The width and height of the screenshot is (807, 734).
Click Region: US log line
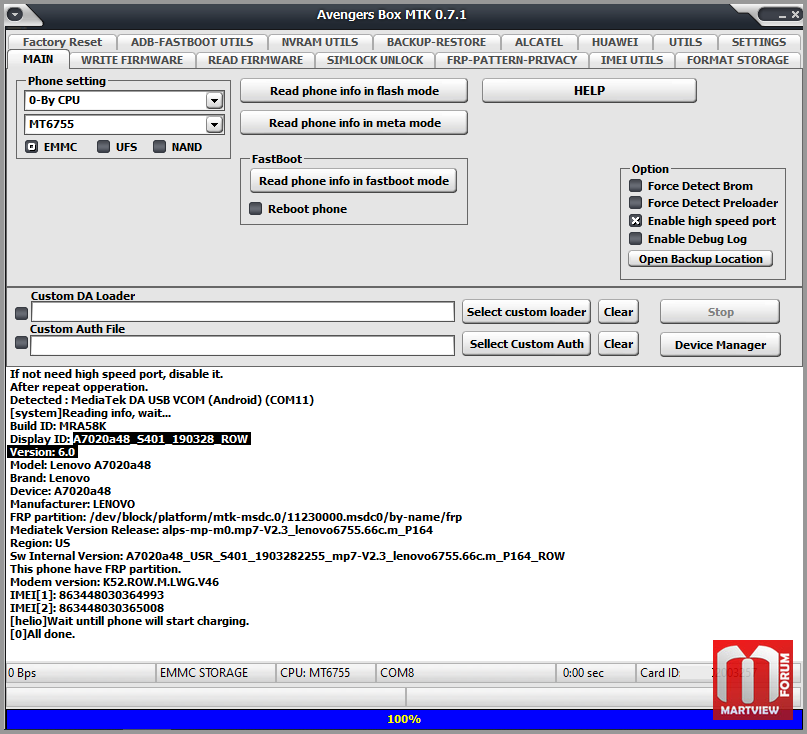click(40, 543)
